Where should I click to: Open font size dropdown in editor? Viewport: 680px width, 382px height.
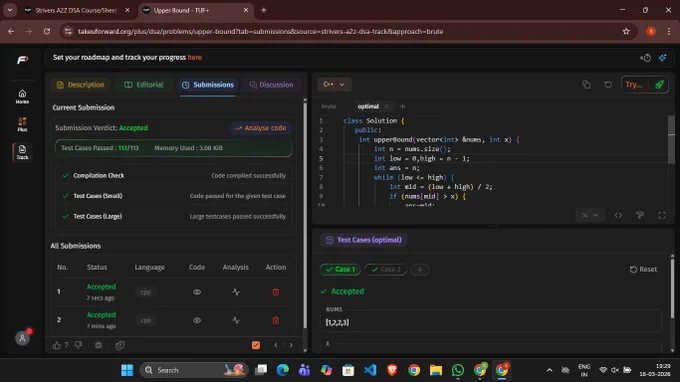tap(590, 215)
